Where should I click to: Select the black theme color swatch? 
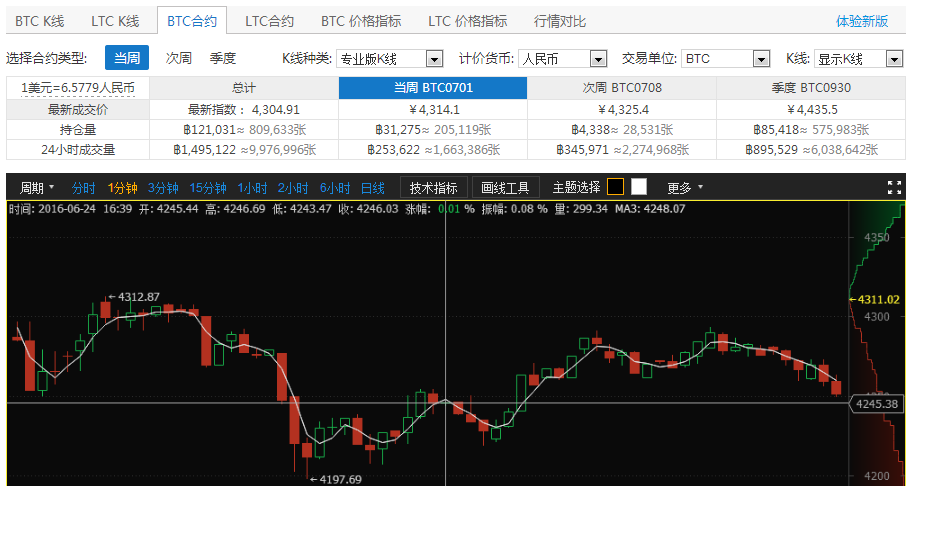tap(615, 187)
